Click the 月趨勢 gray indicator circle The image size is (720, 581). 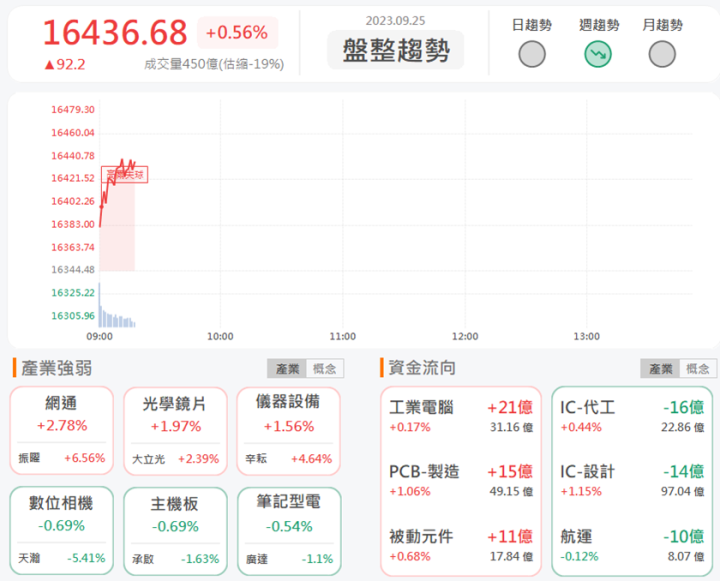662,54
